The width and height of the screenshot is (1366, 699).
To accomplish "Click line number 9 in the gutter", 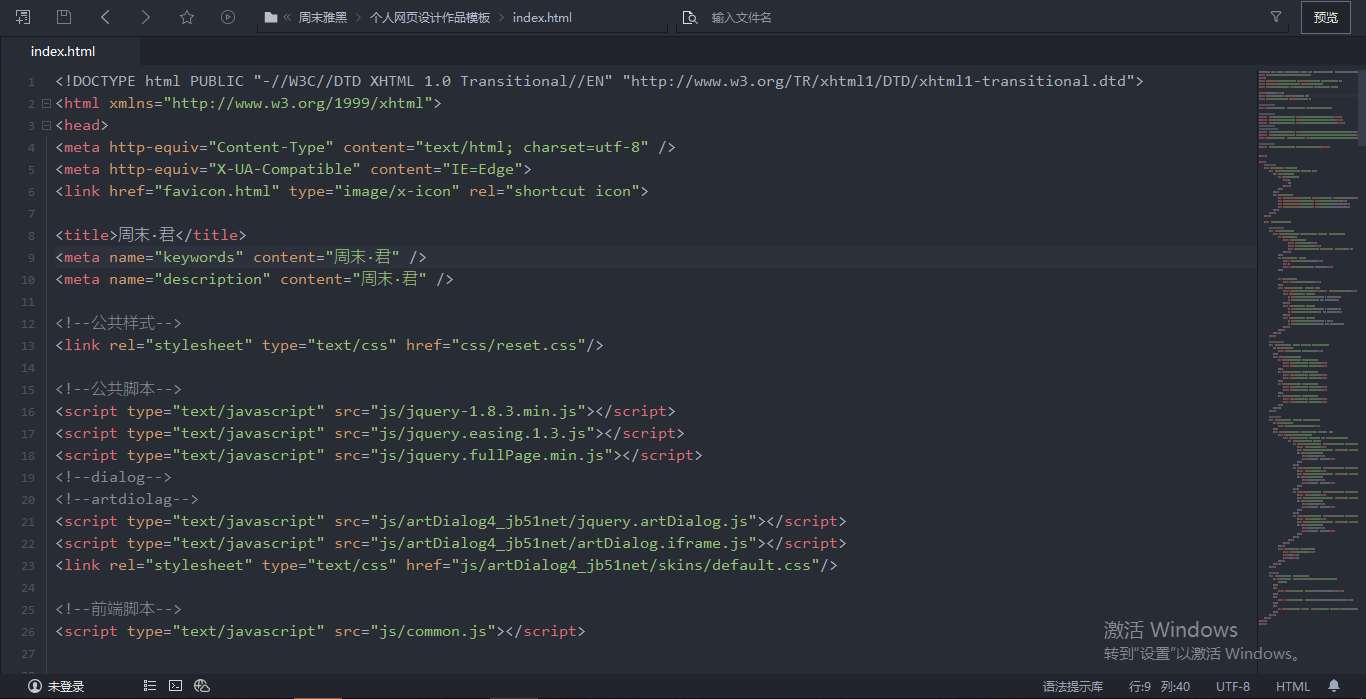I will pyautogui.click(x=31, y=257).
